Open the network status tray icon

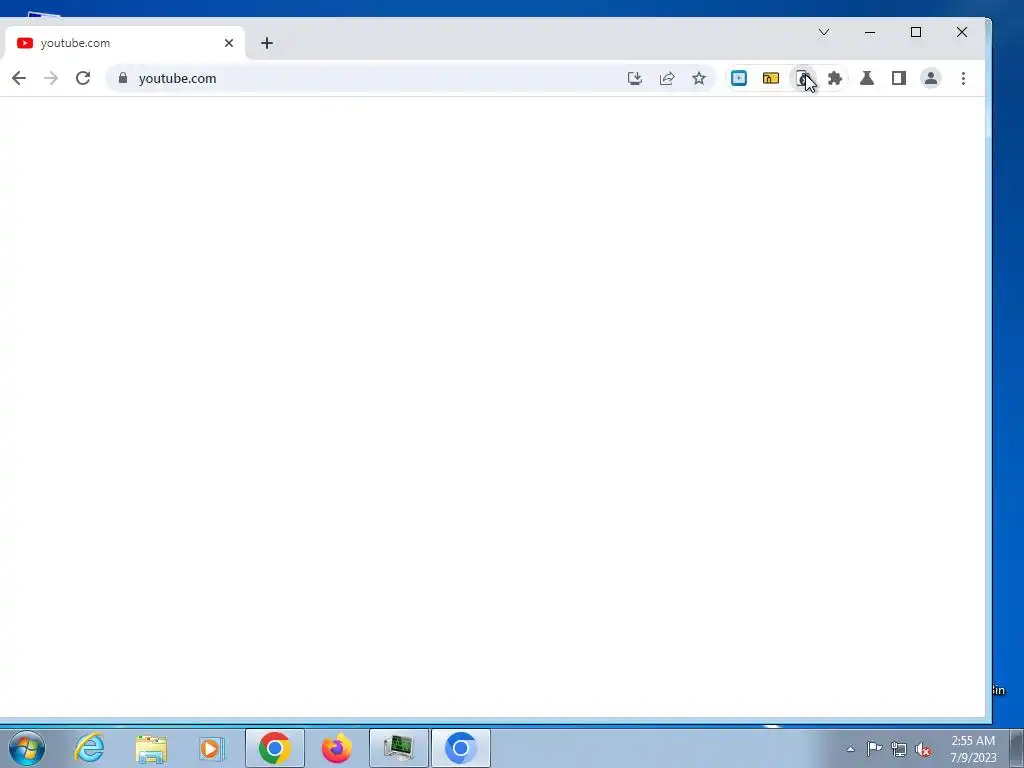(x=899, y=749)
